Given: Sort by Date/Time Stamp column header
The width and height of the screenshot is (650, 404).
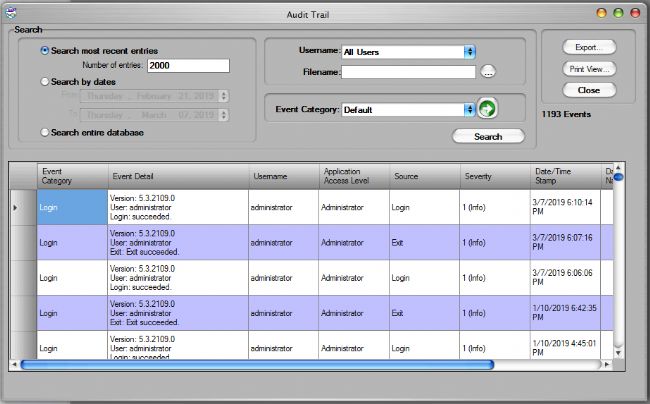Looking at the screenshot, I should point(565,176).
